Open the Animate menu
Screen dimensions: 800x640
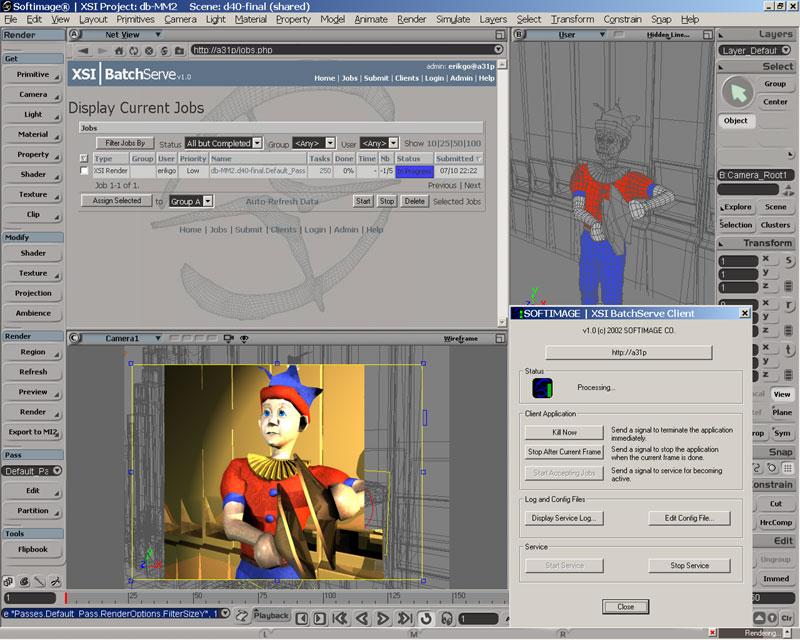click(x=371, y=19)
